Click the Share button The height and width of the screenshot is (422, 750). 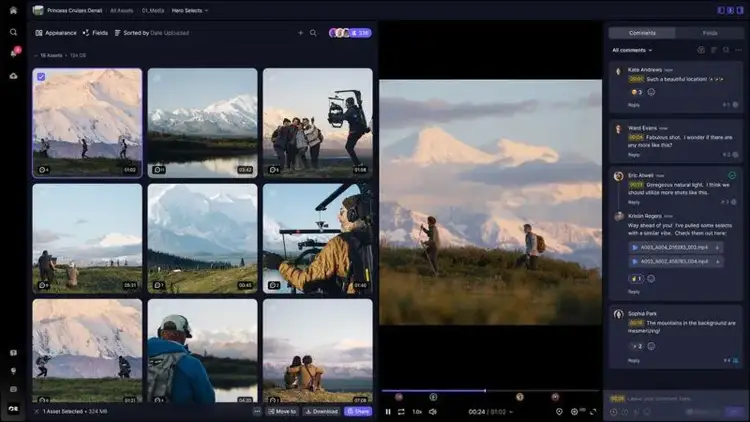(x=357, y=411)
